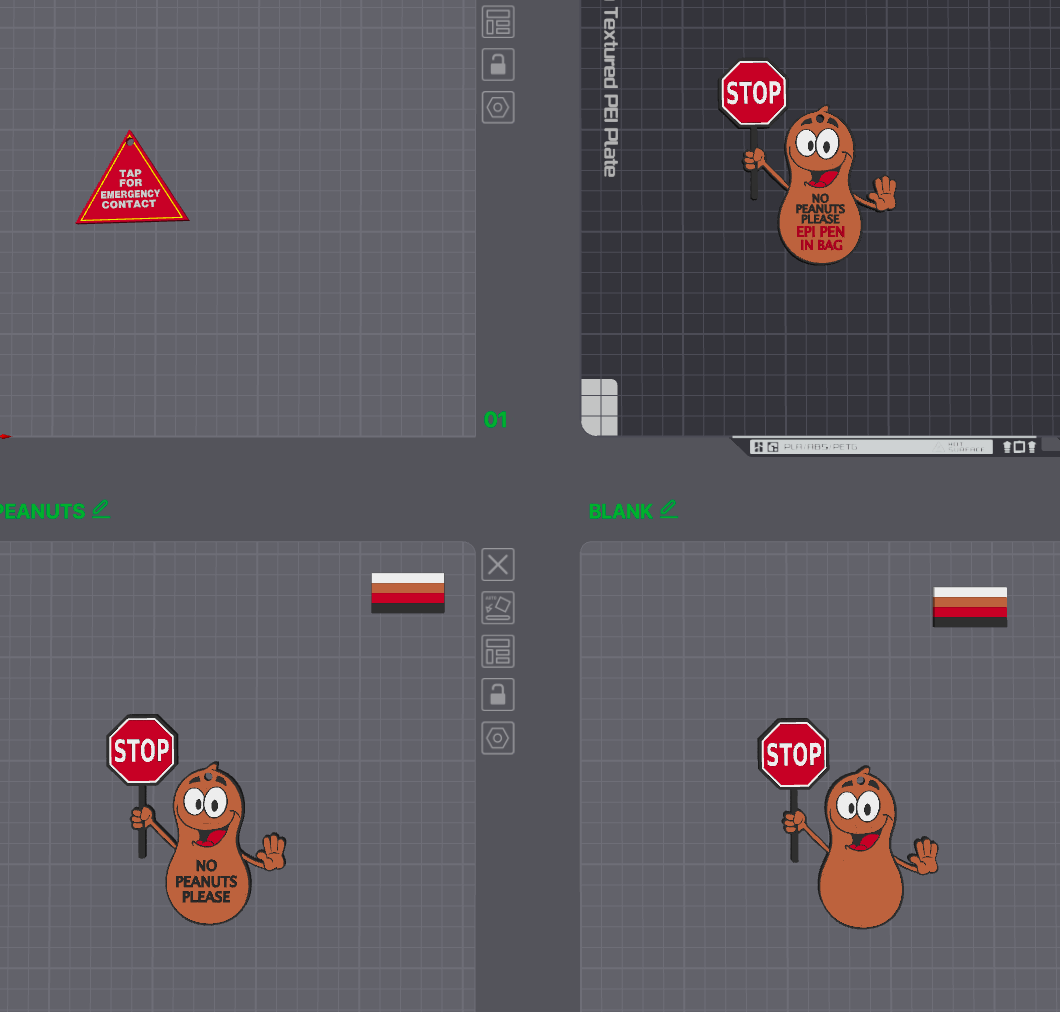
Task: Click the green 01 plate number
Action: [496, 420]
